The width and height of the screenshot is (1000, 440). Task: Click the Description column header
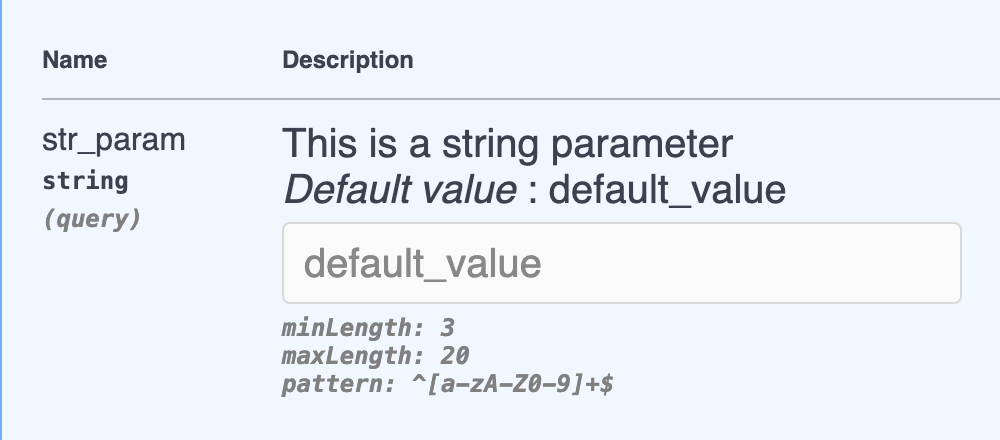(347, 60)
